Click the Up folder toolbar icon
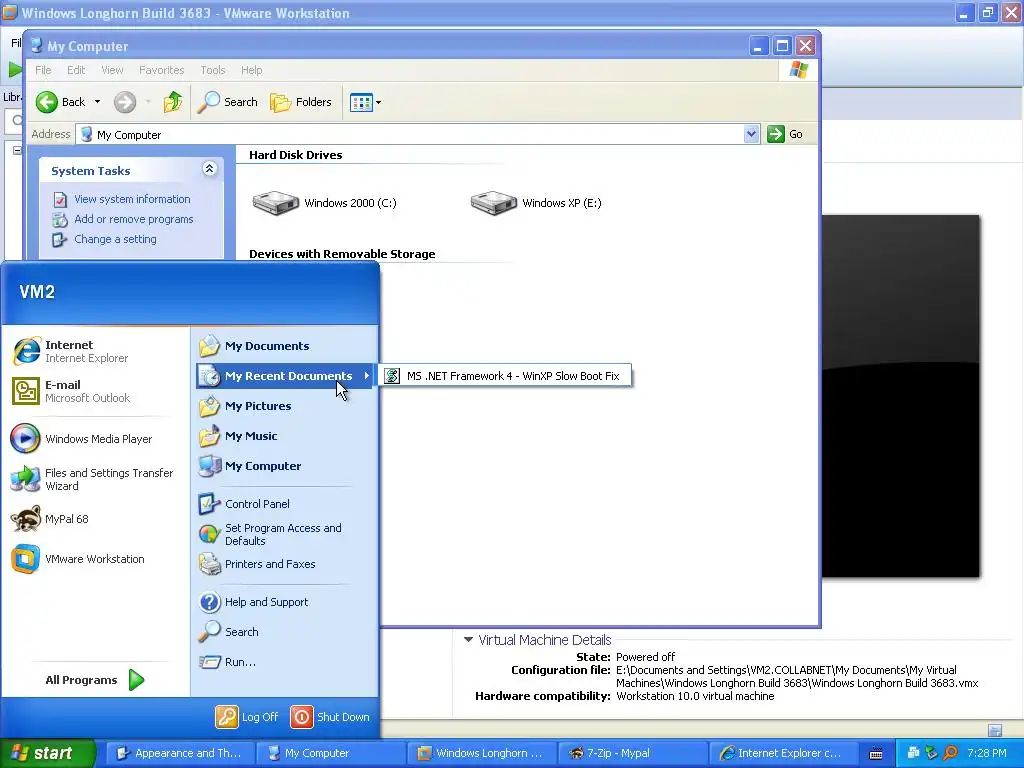The height and width of the screenshot is (768, 1024). (173, 102)
